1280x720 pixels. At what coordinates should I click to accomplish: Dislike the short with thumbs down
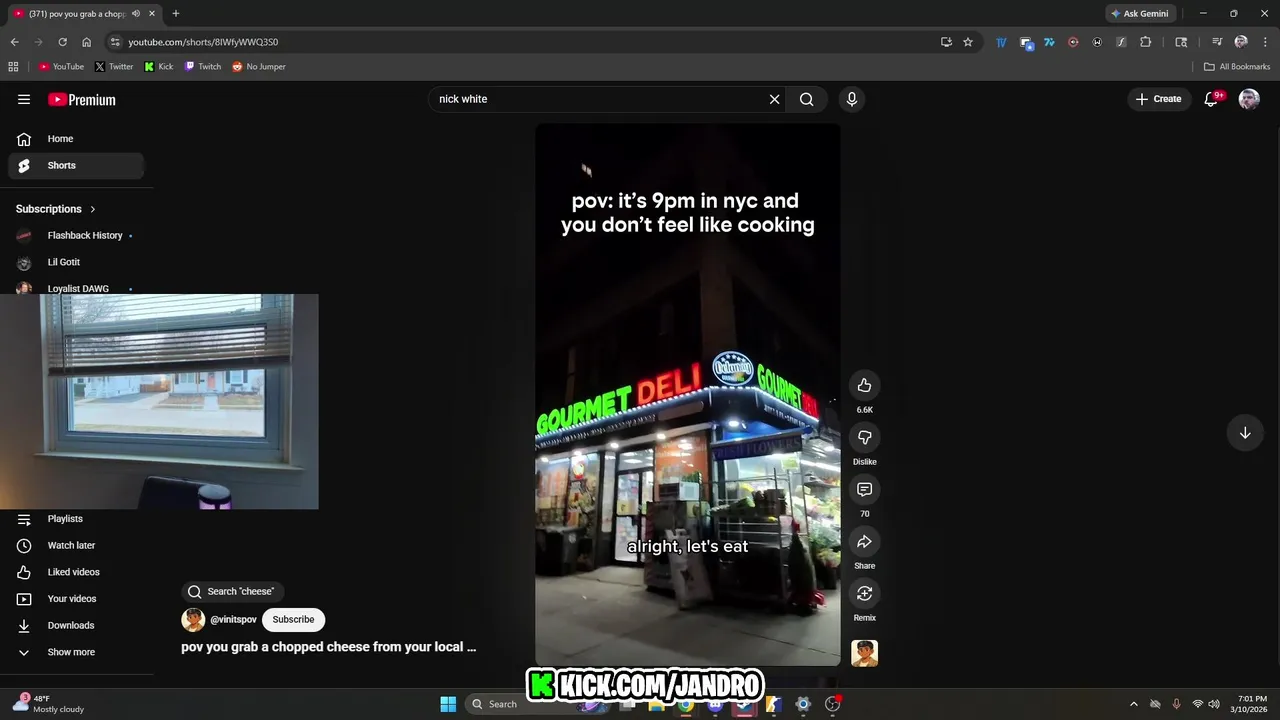point(865,438)
